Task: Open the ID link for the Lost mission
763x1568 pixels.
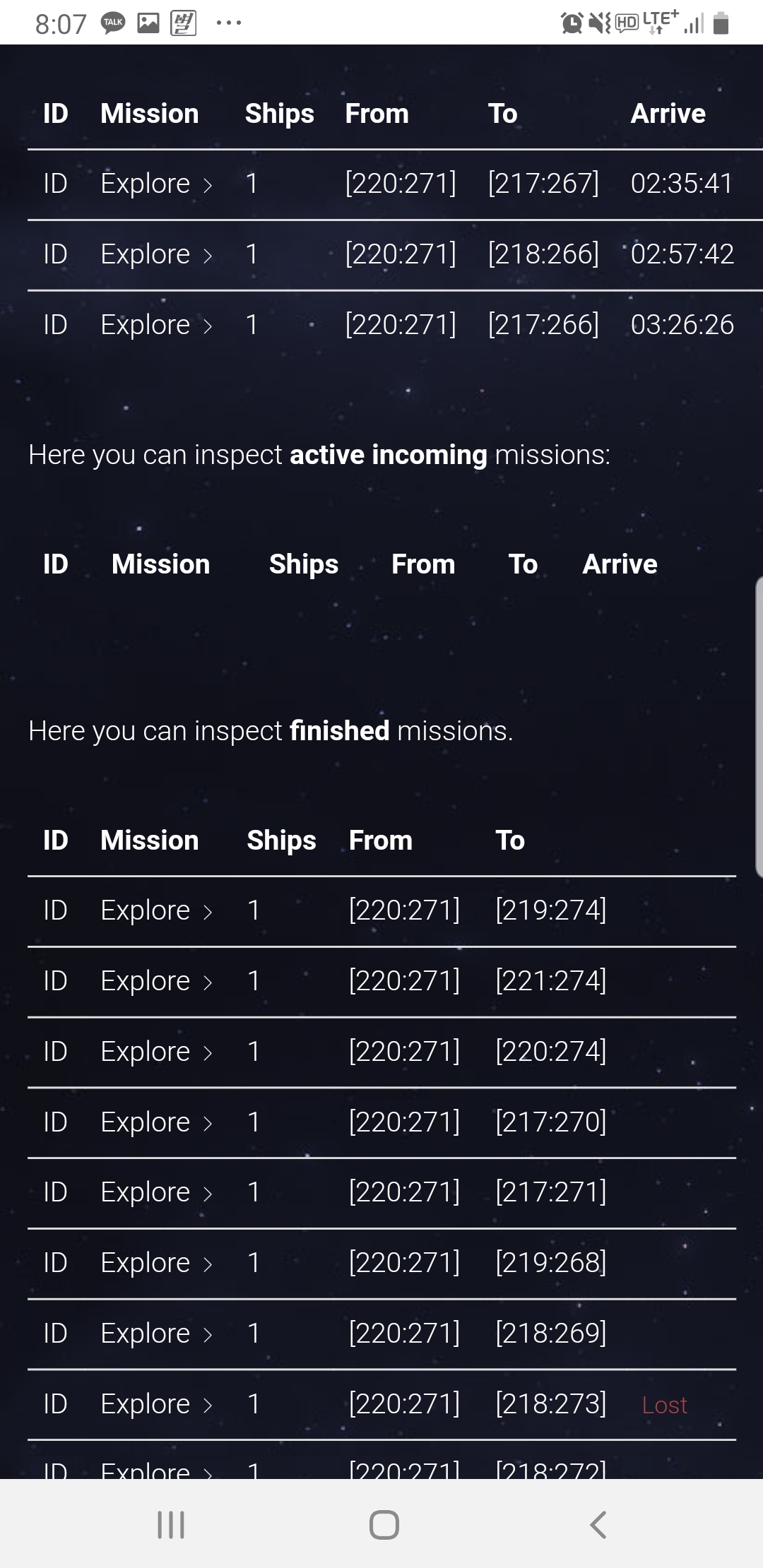Action: pyautogui.click(x=55, y=1404)
